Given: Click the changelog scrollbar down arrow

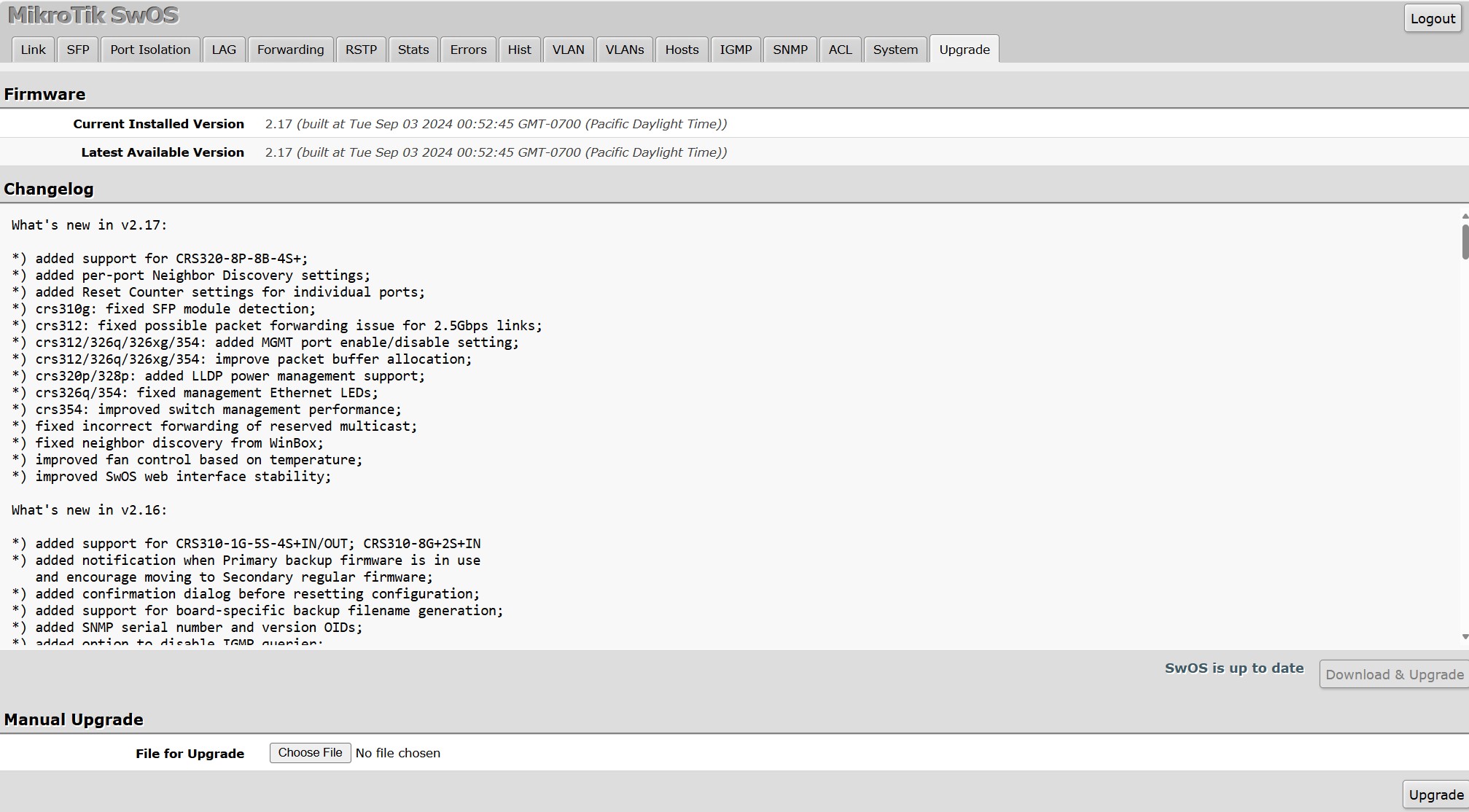Looking at the screenshot, I should click(1465, 637).
